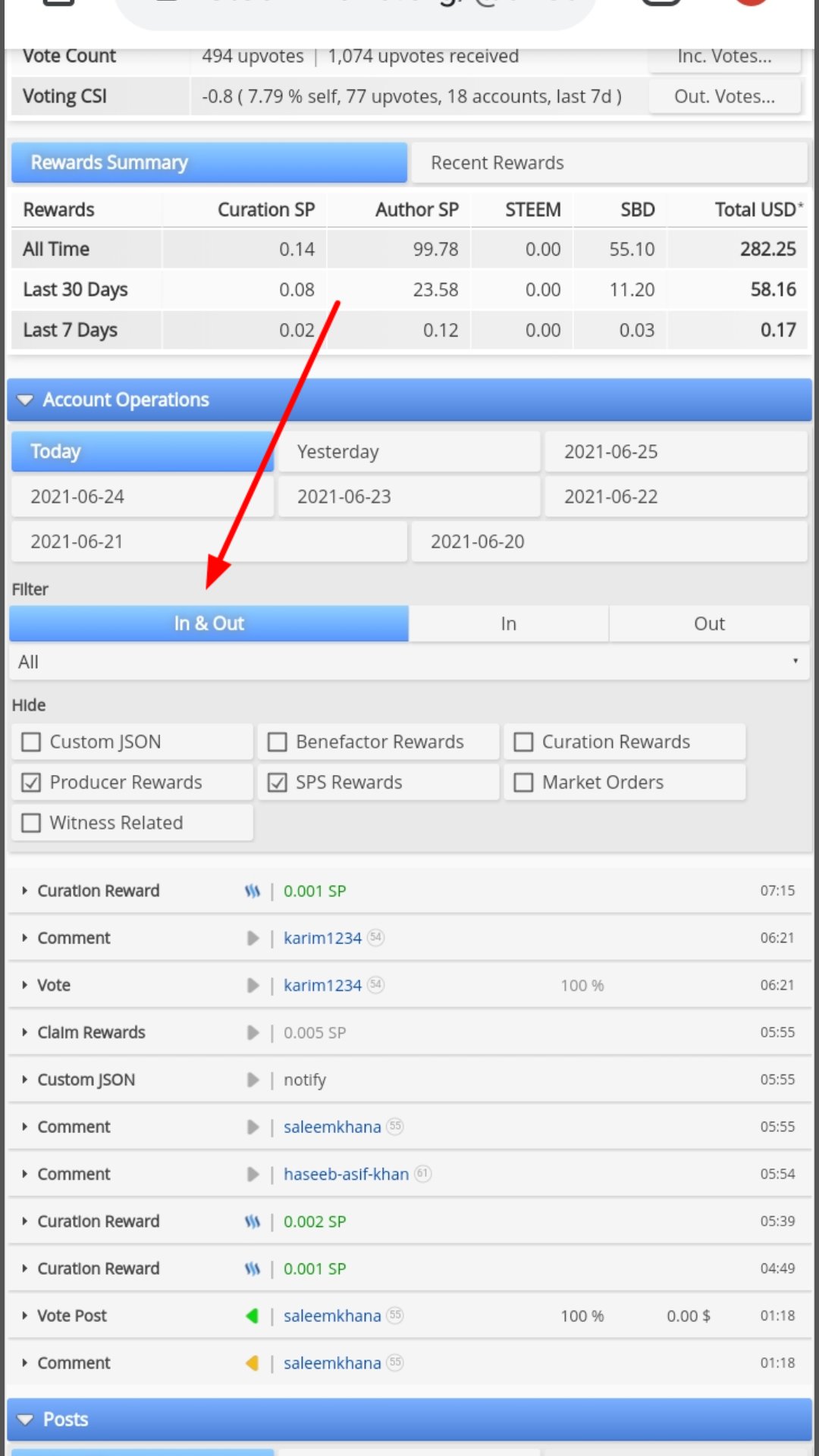Collapse the Account Operations section
Screen dimensions: 819x1456
coord(409,400)
